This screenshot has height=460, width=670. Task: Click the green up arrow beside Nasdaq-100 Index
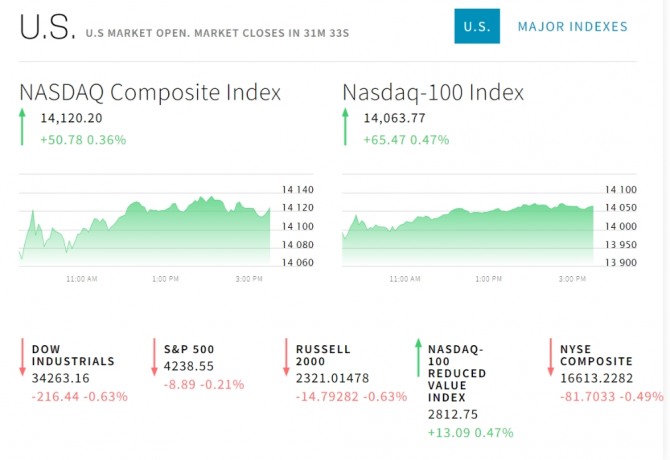click(346, 128)
